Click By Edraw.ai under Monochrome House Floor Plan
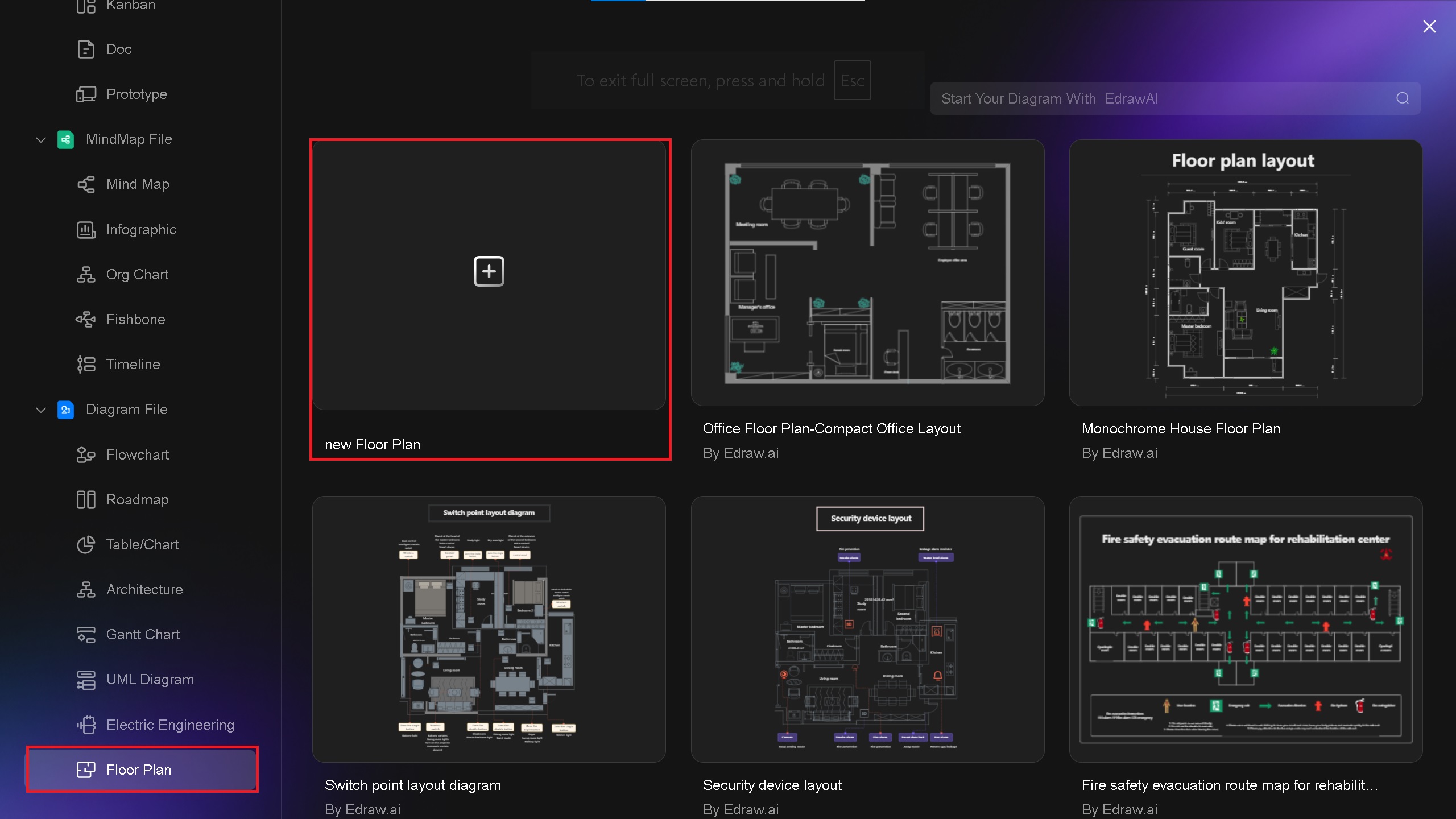This screenshot has height=819, width=1456. pos(1119,453)
